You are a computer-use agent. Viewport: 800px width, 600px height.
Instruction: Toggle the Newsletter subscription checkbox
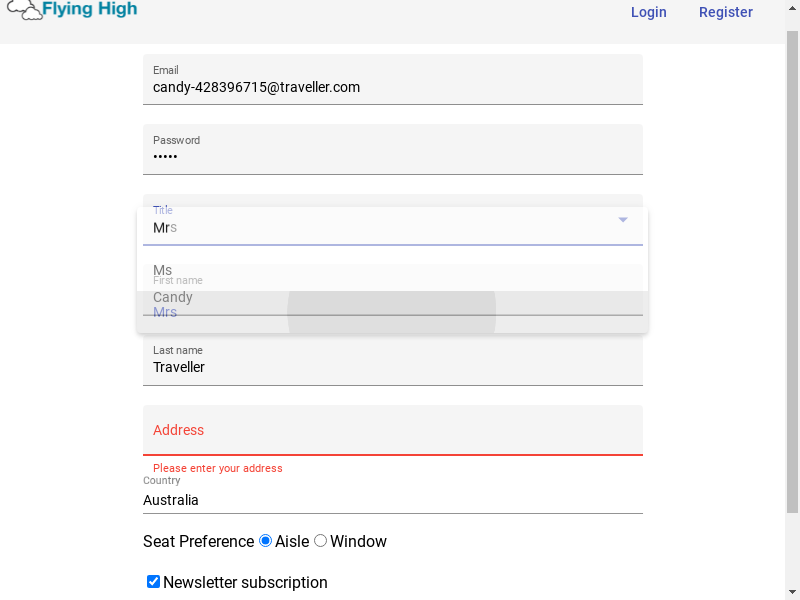pyautogui.click(x=153, y=582)
